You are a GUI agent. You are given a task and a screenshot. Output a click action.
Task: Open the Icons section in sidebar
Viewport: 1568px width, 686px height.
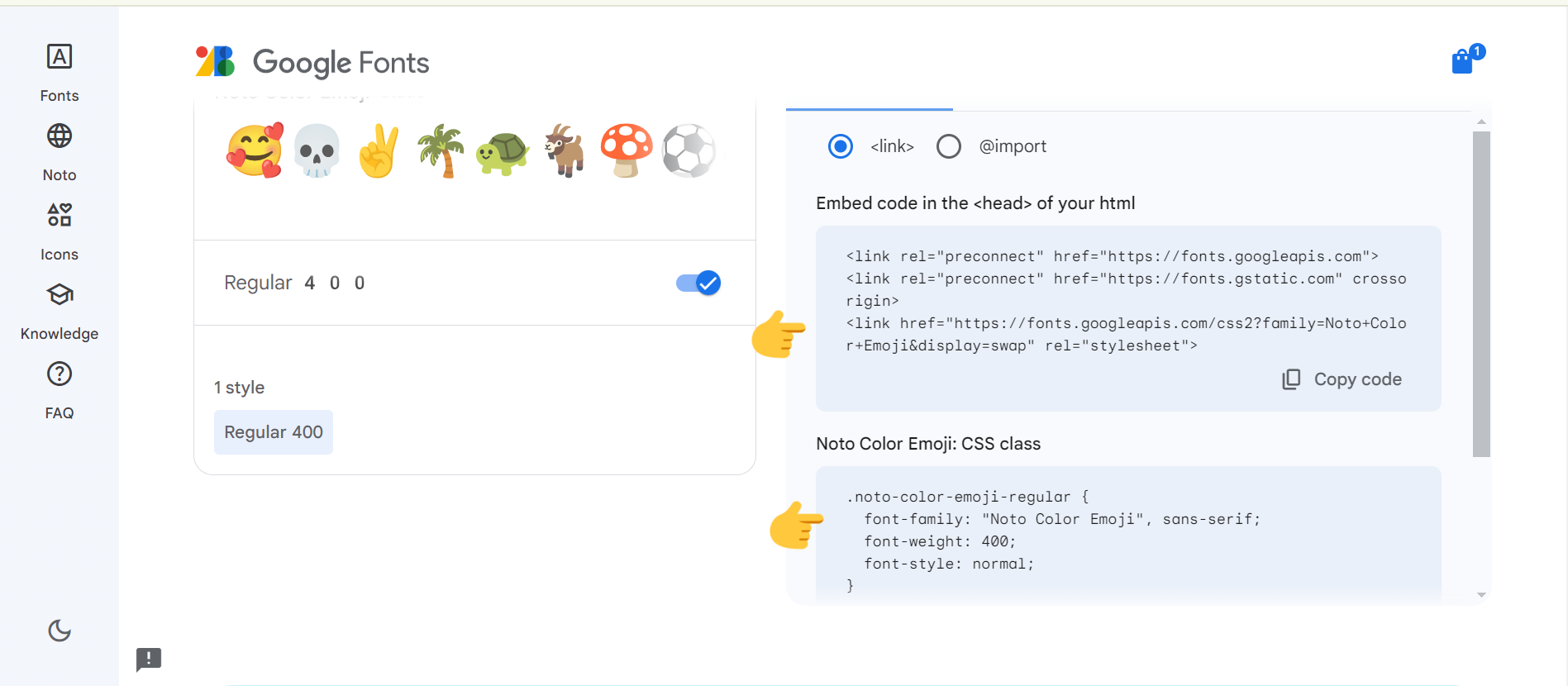coord(60,232)
